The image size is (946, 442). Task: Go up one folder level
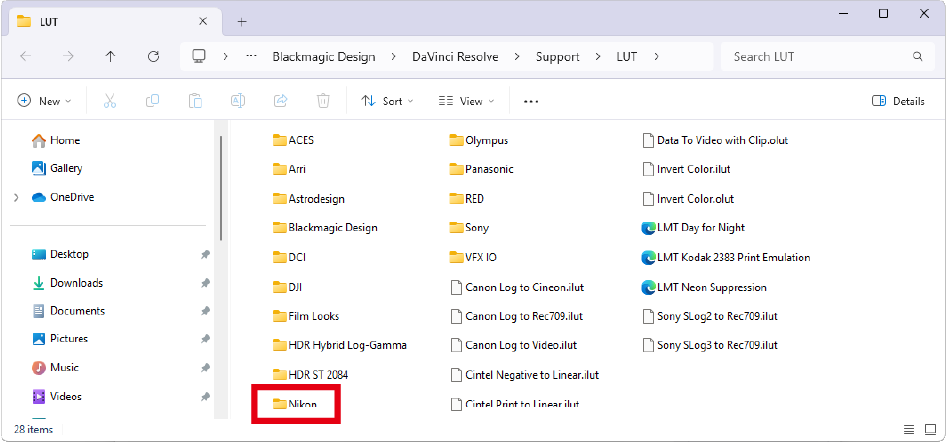pos(110,57)
